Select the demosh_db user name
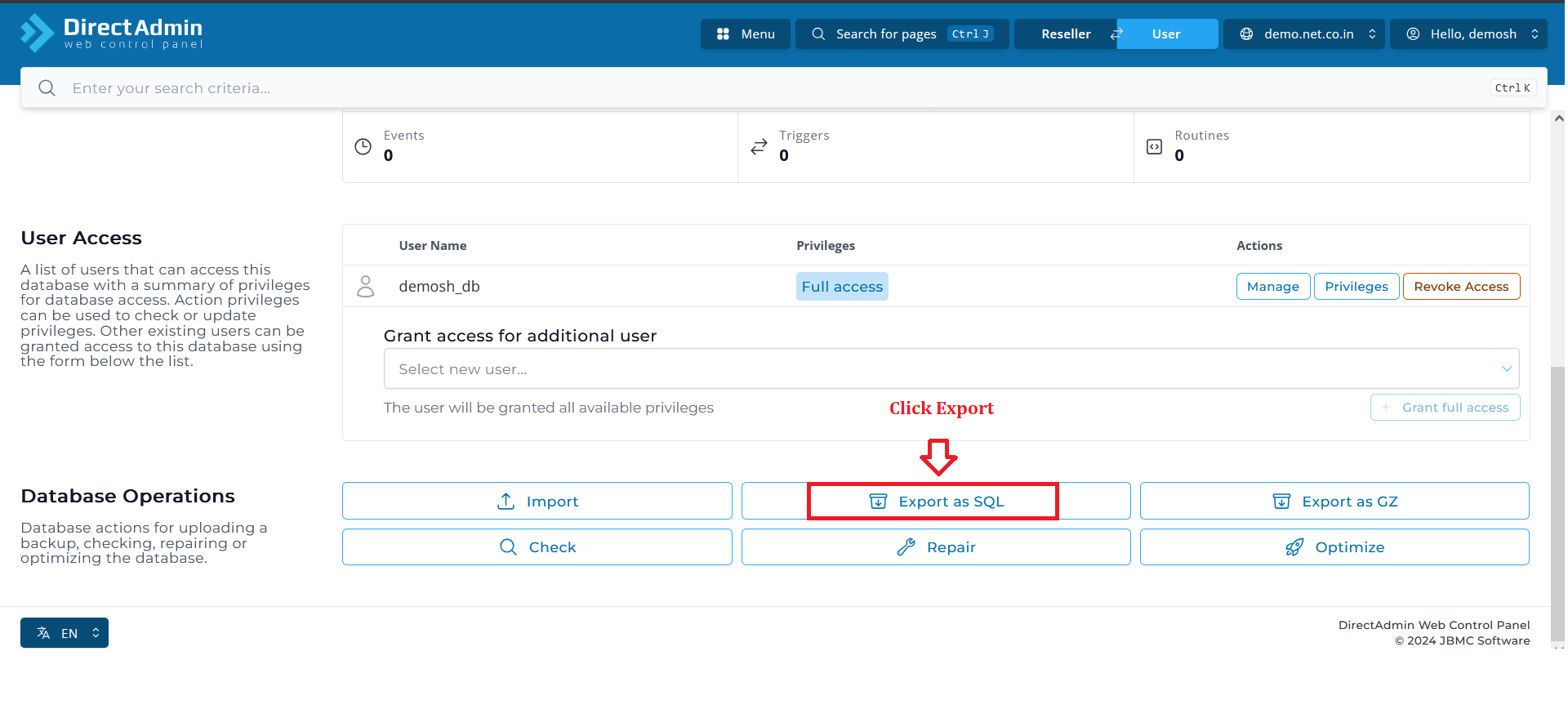The height and width of the screenshot is (705, 1568). (439, 287)
